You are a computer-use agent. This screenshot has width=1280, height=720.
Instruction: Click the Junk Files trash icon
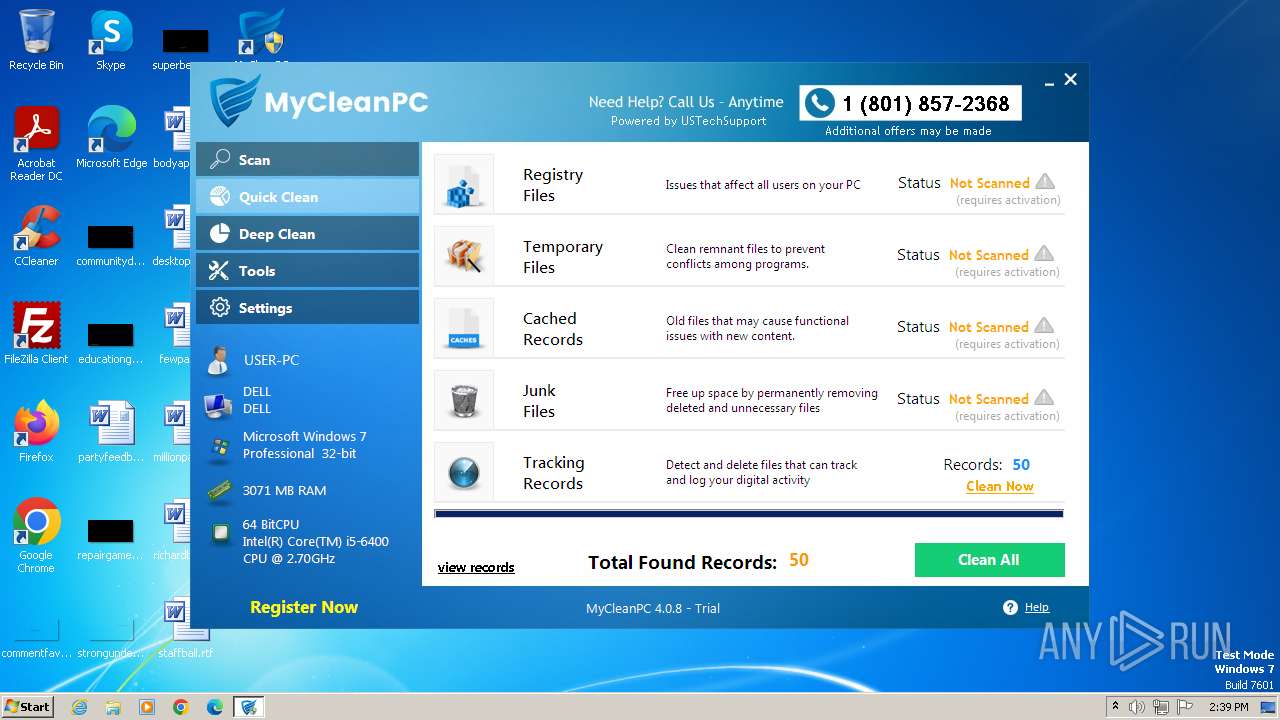point(464,400)
